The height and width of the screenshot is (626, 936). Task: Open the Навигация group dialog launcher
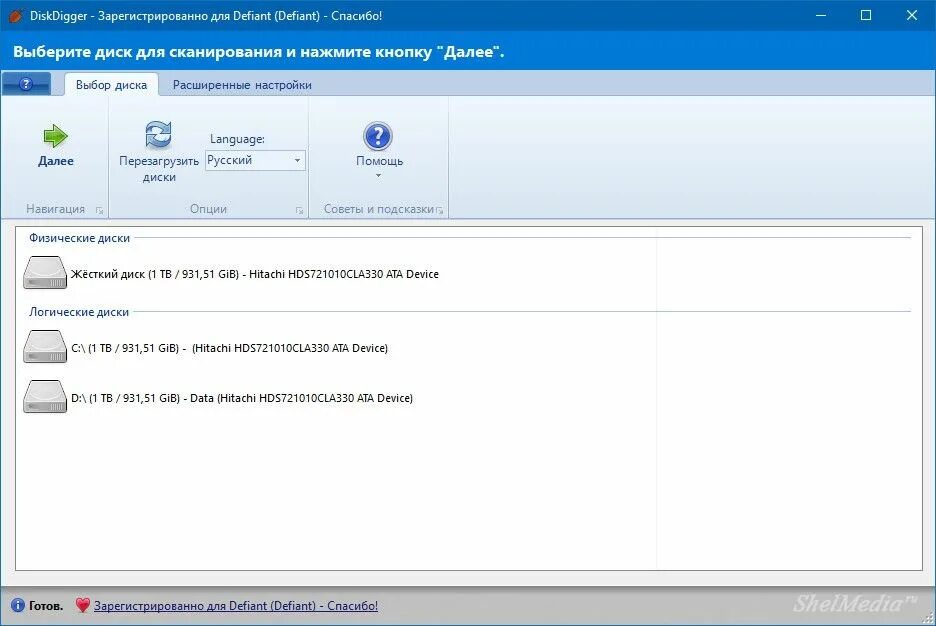(100, 210)
